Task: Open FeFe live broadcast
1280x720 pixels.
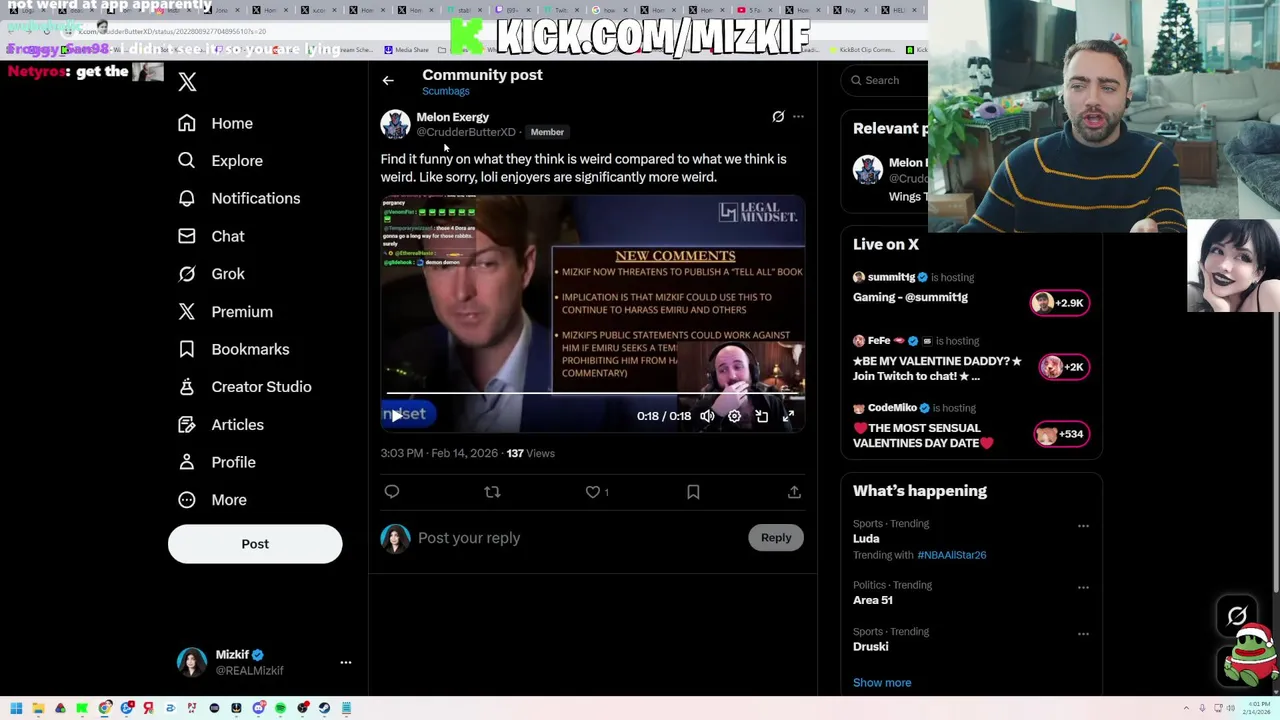Action: [x=937, y=368]
